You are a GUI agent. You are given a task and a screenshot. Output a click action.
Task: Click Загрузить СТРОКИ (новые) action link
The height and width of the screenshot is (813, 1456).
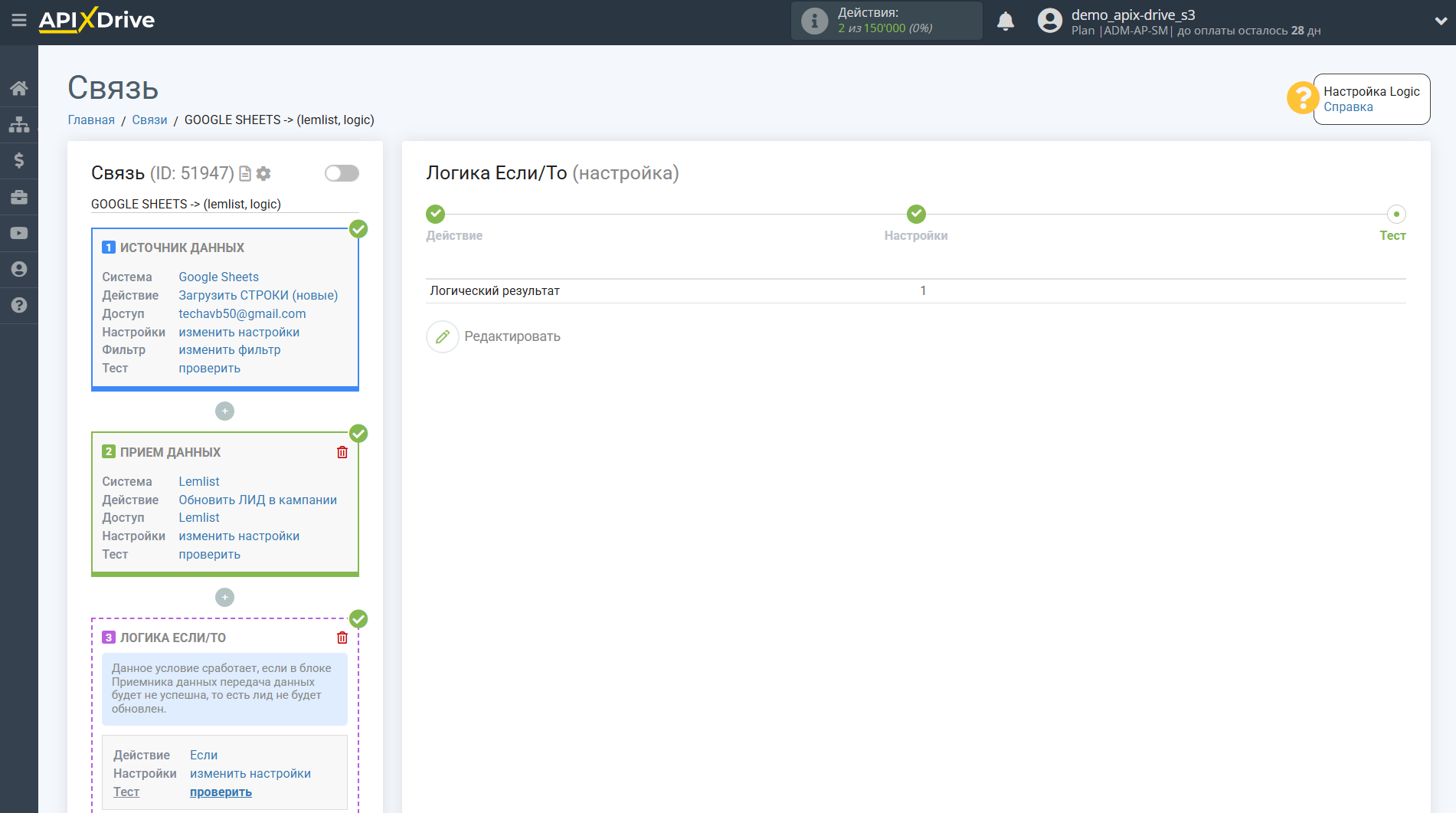[258, 295]
